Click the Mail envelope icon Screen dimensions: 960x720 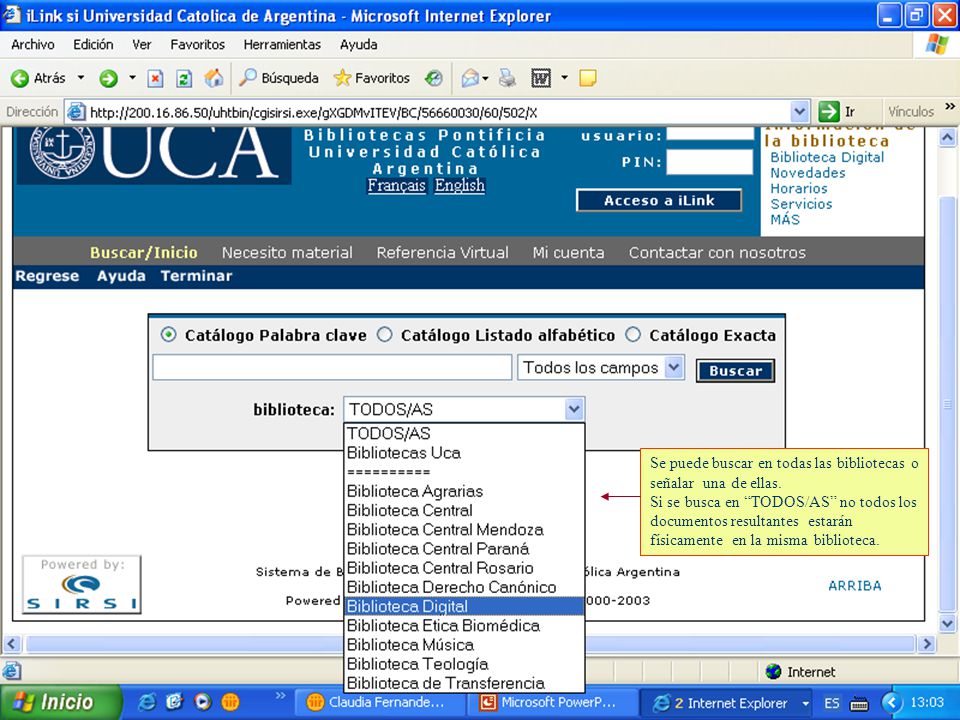point(470,78)
